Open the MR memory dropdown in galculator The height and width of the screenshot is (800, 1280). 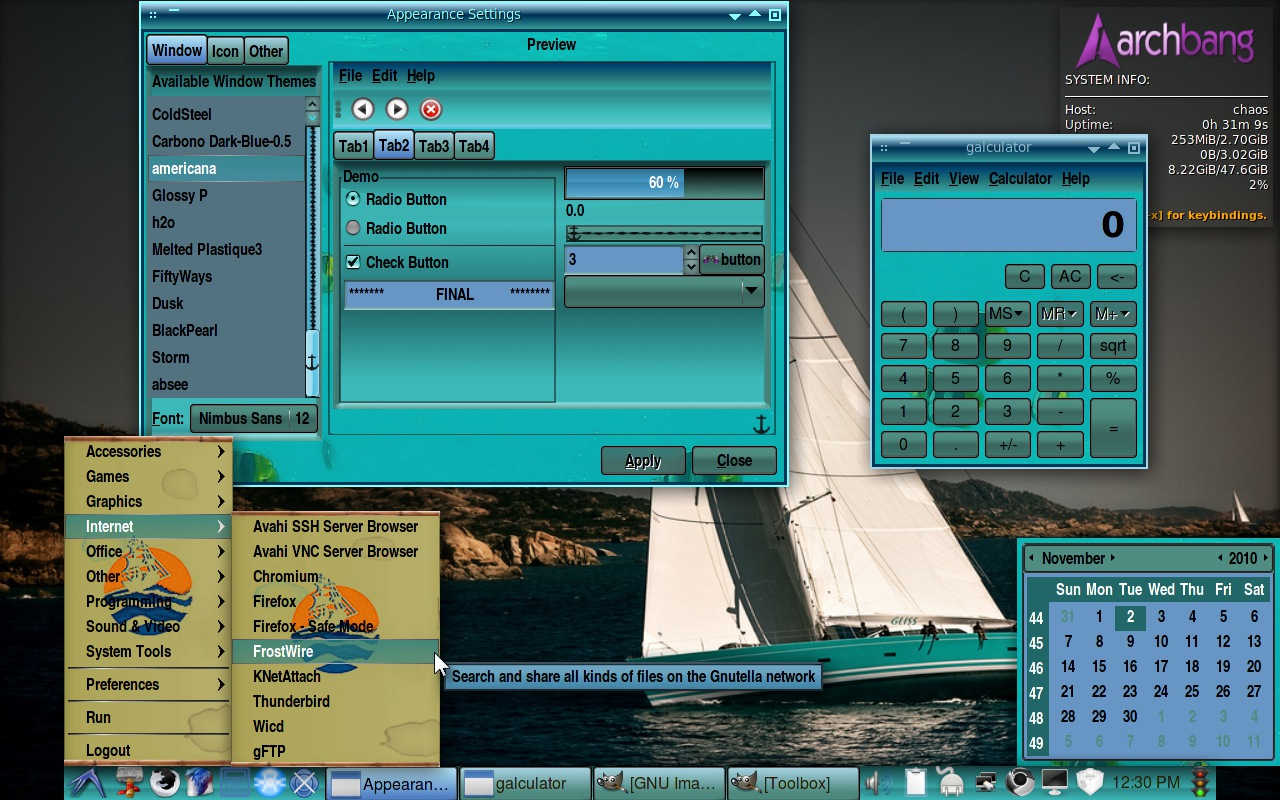(1060, 314)
